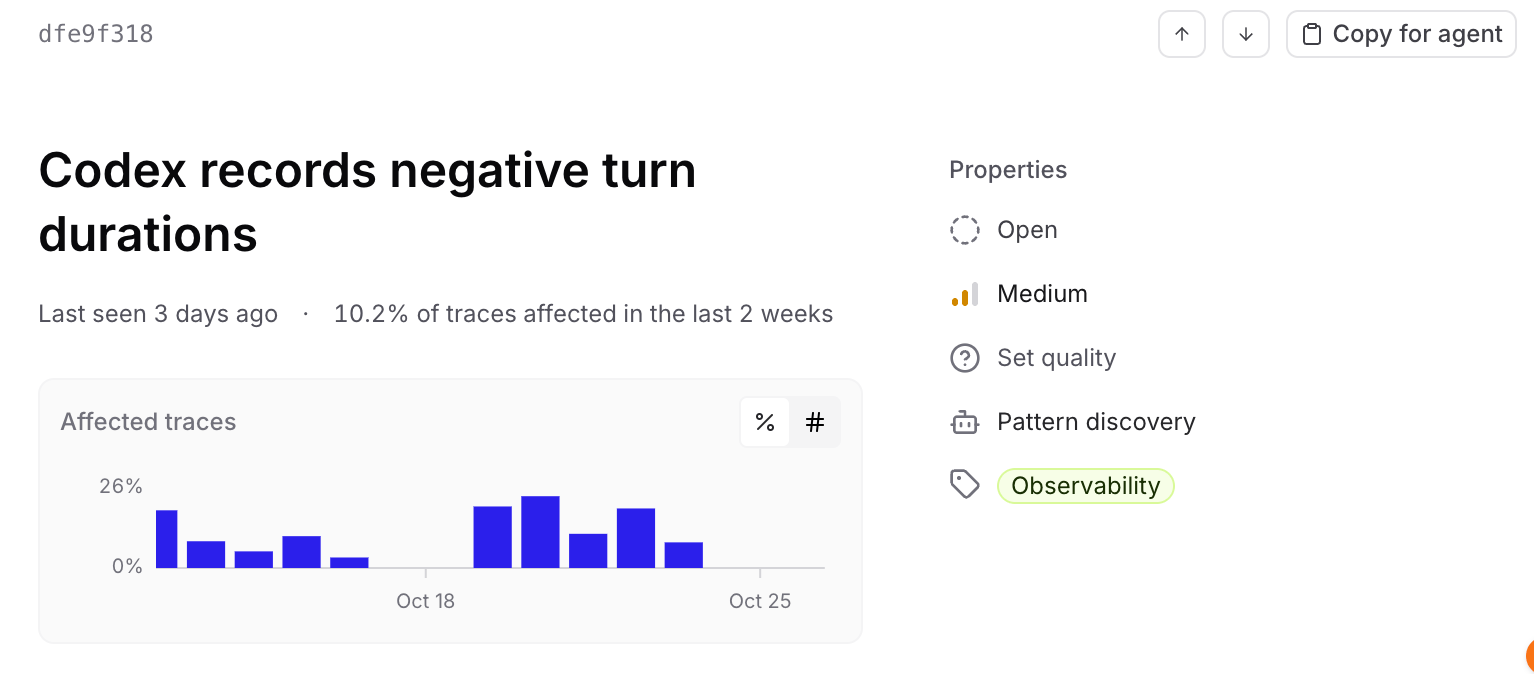Click the clipboard icon in Copy for agent
1534x674 pixels.
[x=1312, y=34]
